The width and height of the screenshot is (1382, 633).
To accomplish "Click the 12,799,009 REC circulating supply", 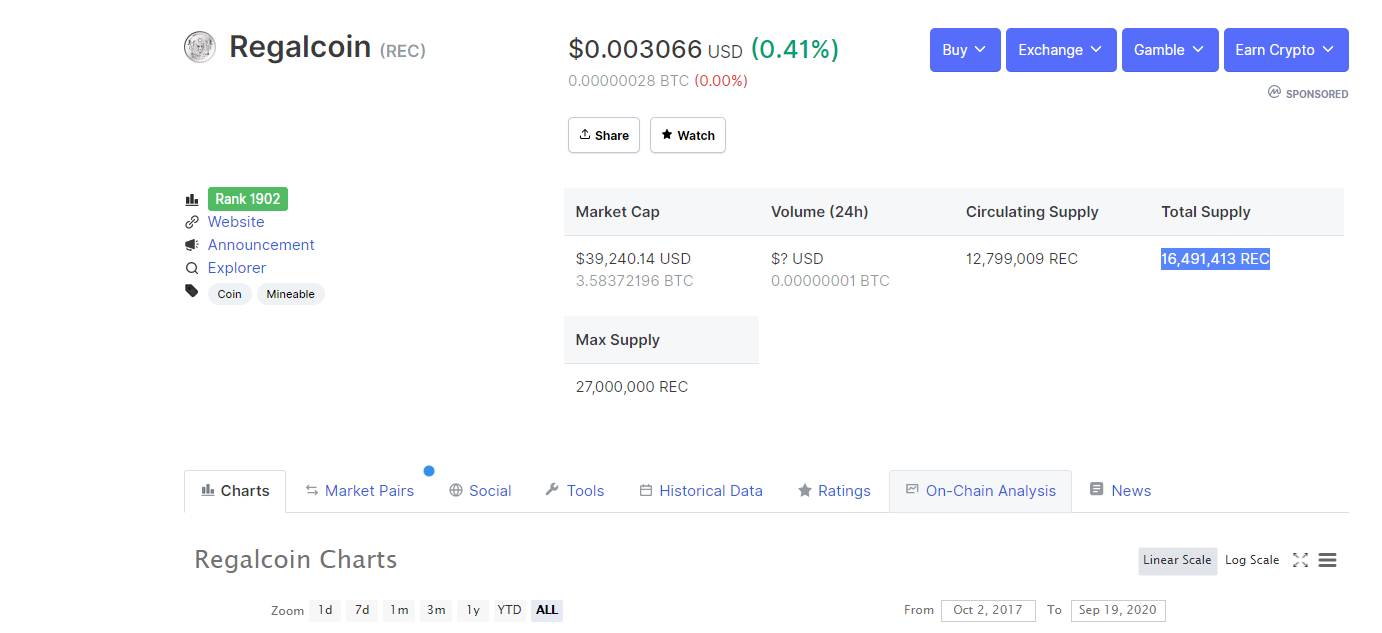I will tap(1022, 259).
